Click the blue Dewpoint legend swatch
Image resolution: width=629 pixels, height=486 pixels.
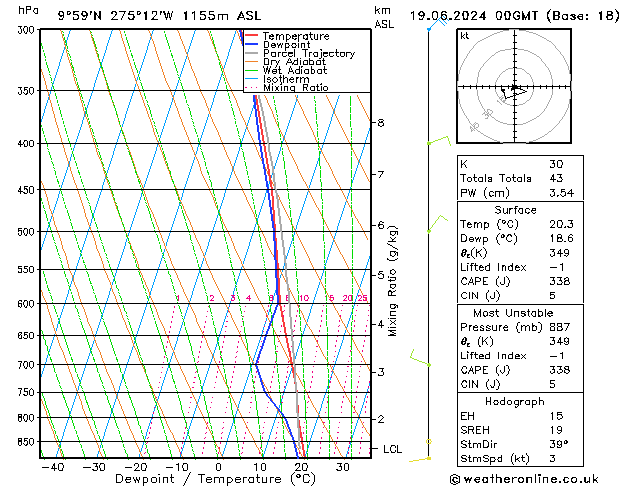click(x=252, y=45)
